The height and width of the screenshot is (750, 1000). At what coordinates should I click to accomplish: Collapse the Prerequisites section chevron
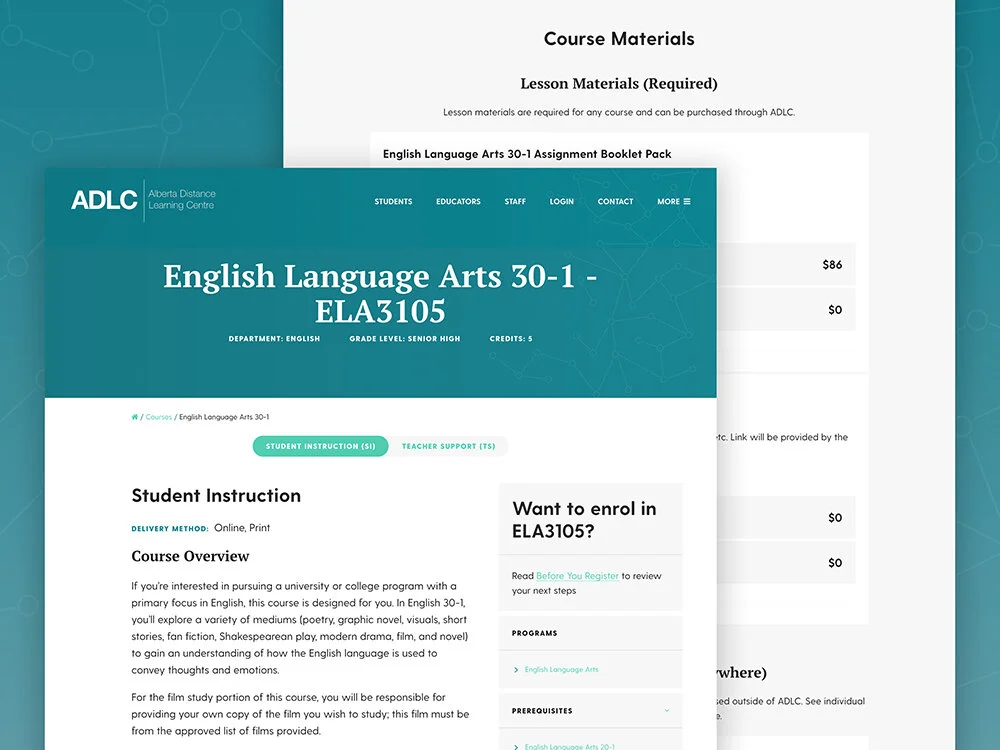click(x=667, y=710)
